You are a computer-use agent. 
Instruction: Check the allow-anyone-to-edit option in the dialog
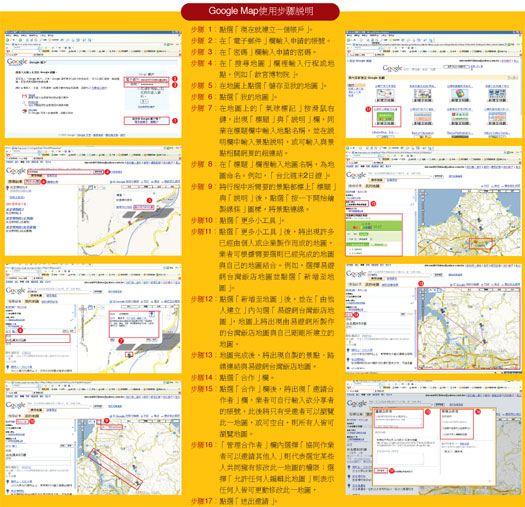444,435
